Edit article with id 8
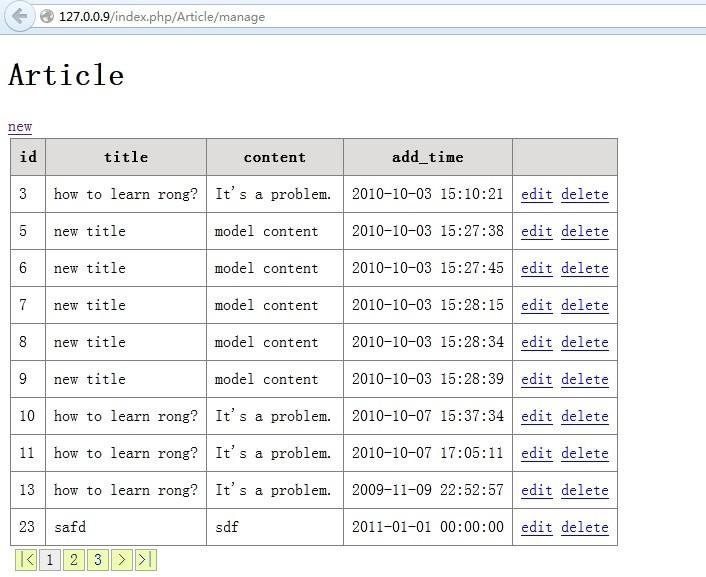Screen dimensions: 706x577 pos(537,342)
